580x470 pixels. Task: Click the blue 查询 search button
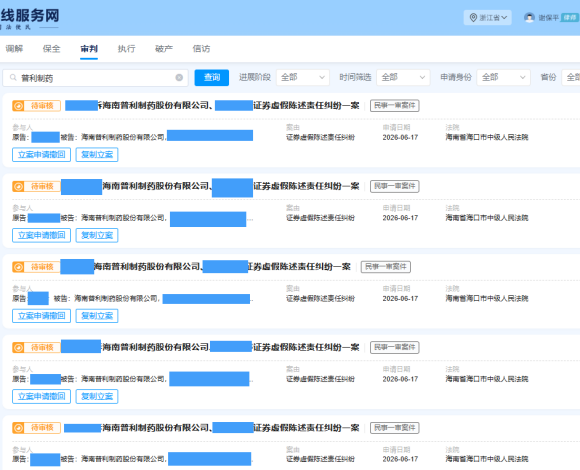pyautogui.click(x=212, y=78)
